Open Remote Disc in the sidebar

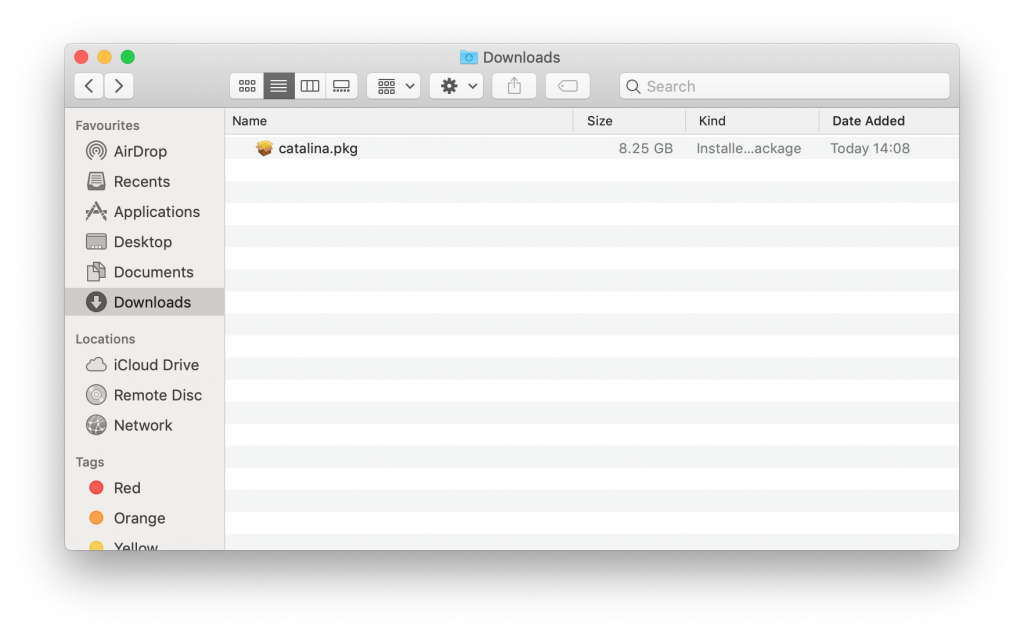157,395
